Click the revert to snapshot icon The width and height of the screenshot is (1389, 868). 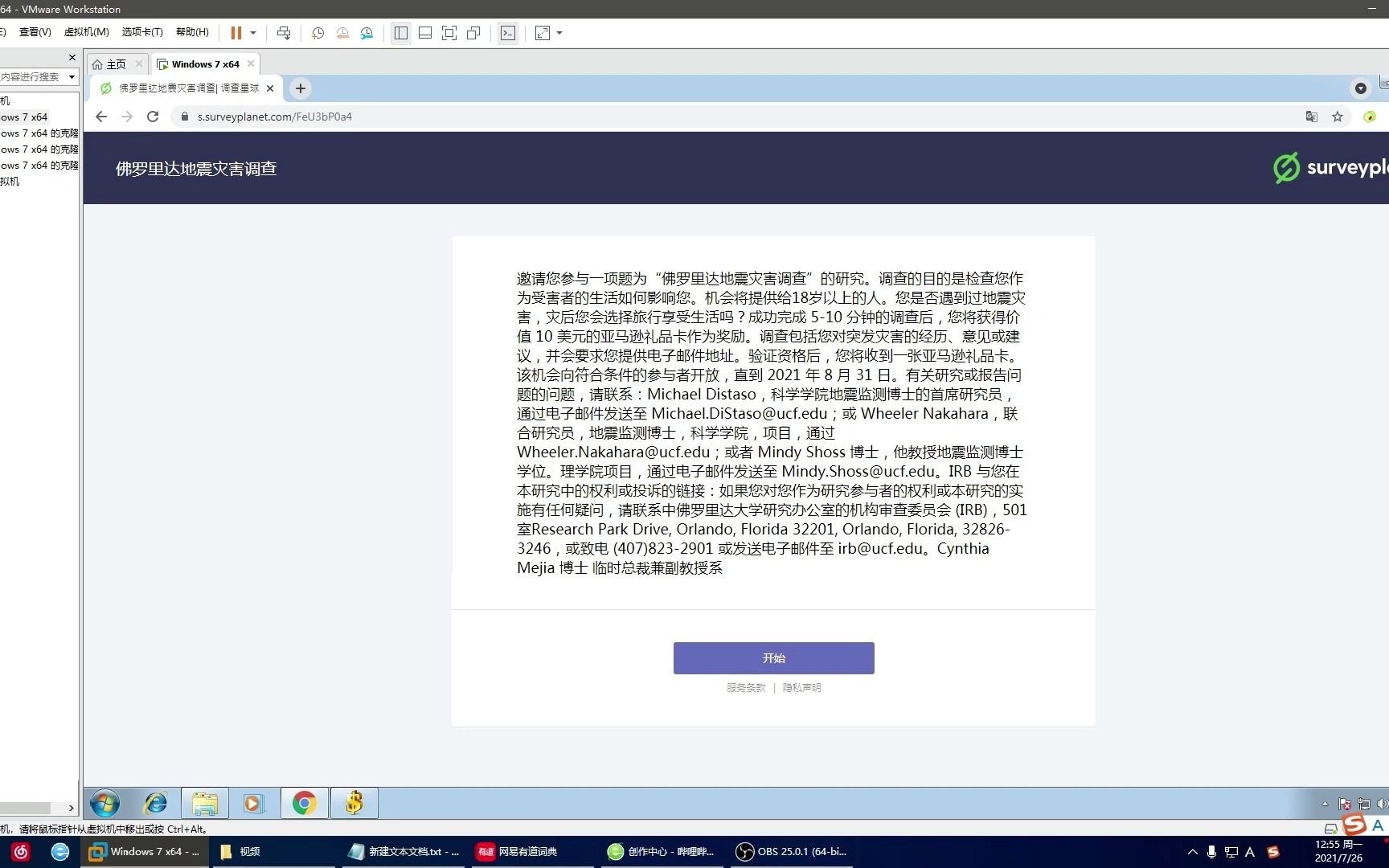(x=342, y=33)
